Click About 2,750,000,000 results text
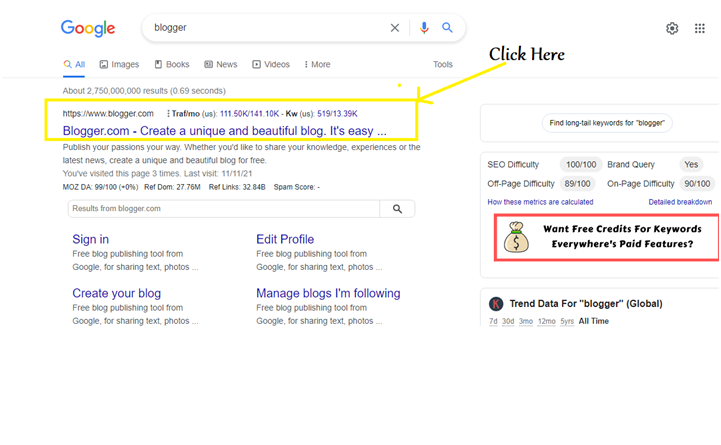This screenshot has height=445, width=721. pyautogui.click(x=144, y=91)
